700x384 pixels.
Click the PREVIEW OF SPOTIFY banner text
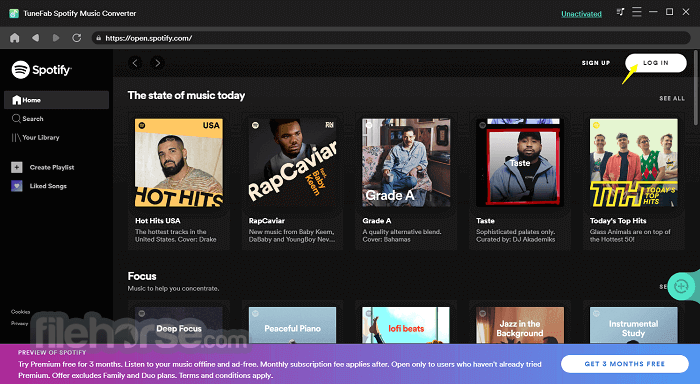pos(52,352)
